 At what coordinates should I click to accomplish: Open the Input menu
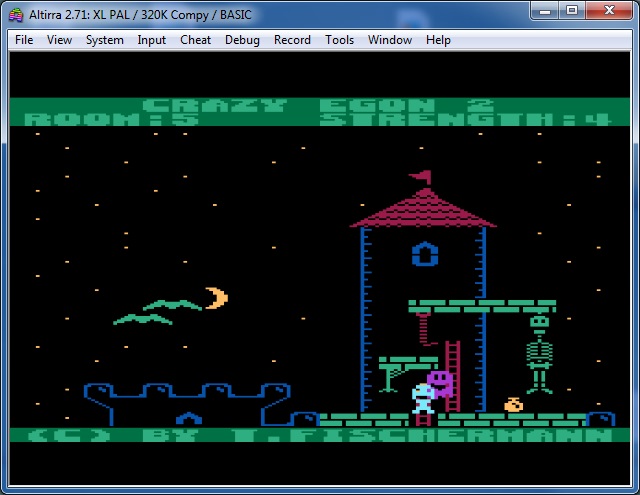pos(151,40)
